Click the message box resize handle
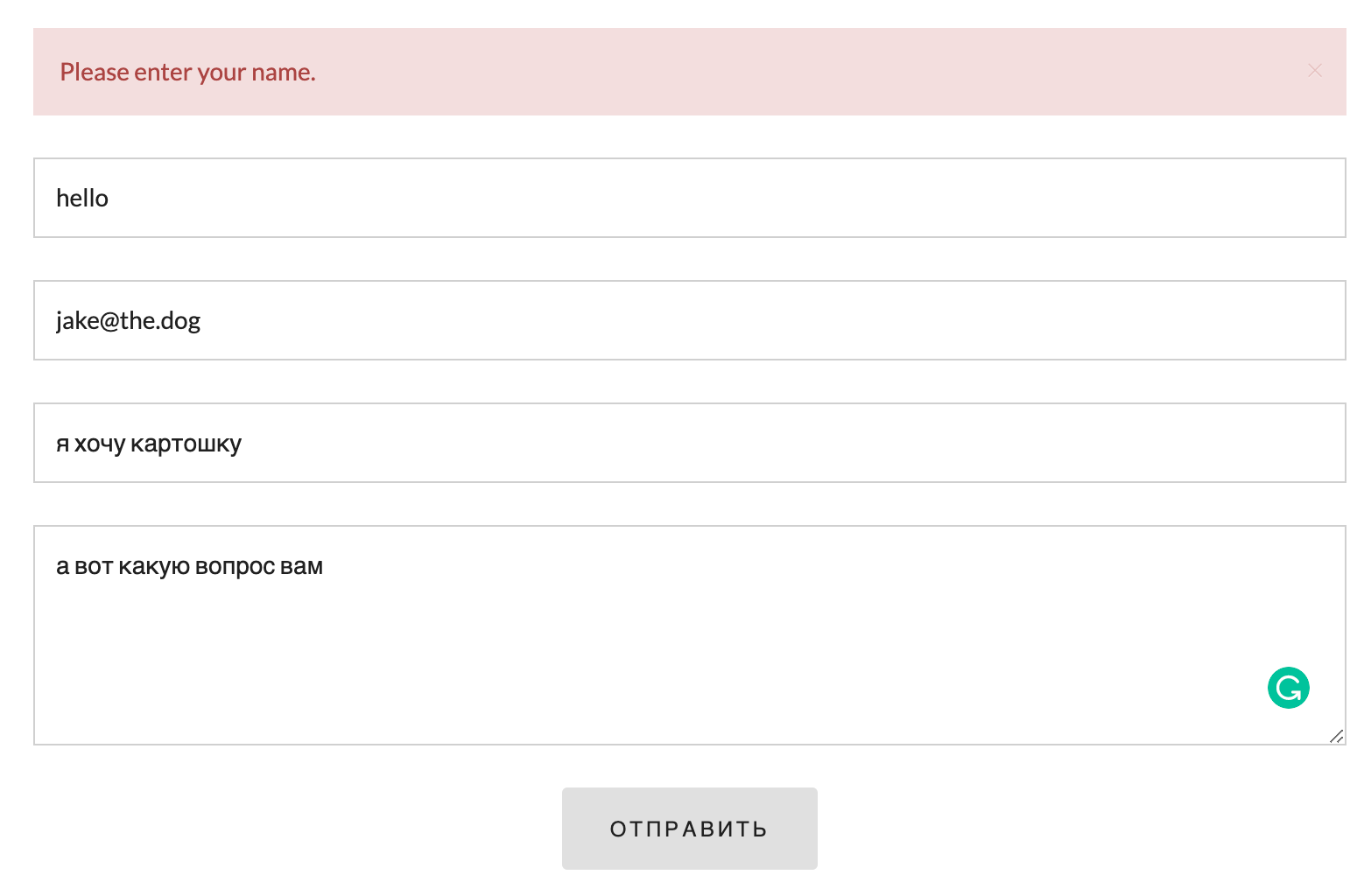This screenshot has width=1364, height=896. click(1336, 736)
